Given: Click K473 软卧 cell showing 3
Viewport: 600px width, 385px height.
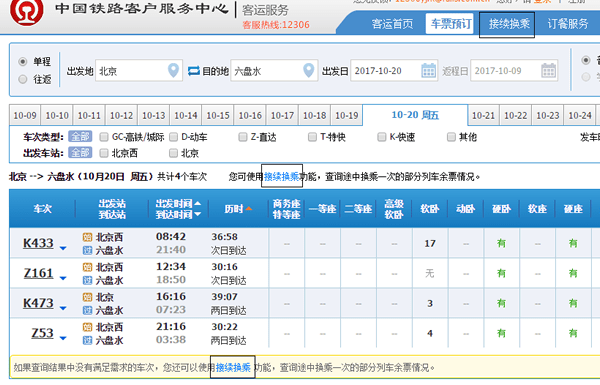Looking at the screenshot, I should pos(430,303).
